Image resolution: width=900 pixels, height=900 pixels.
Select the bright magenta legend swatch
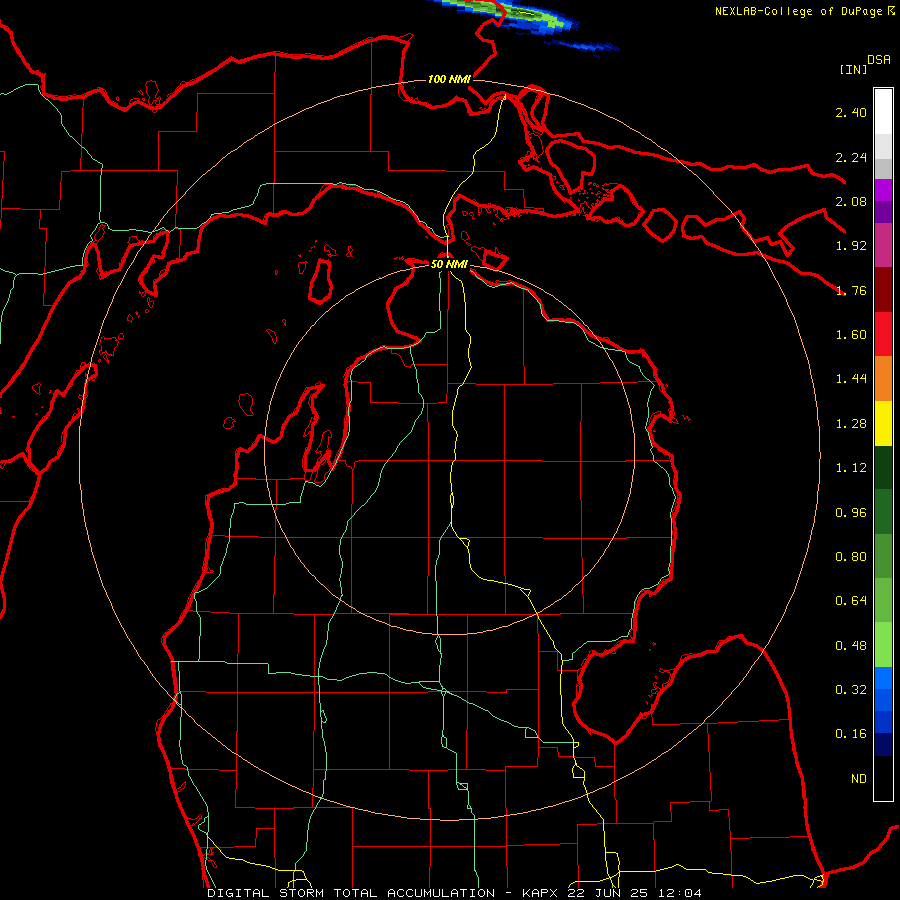(883, 190)
